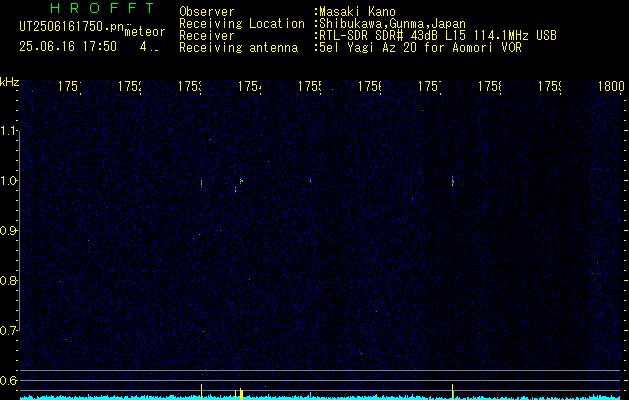This screenshot has height=400, width=629.
Task: Click the gray vertical frequency range bar
Action: tap(20, 231)
